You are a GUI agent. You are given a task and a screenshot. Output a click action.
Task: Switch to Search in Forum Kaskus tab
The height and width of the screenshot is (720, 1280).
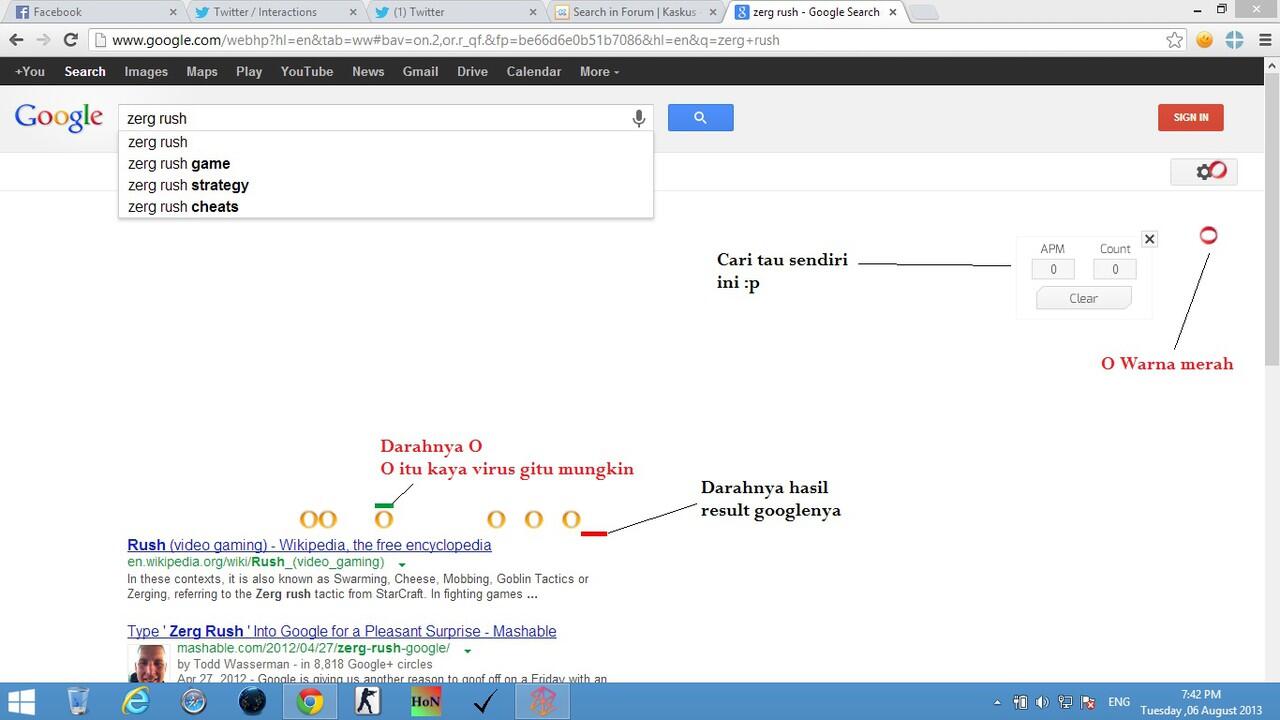tap(635, 12)
